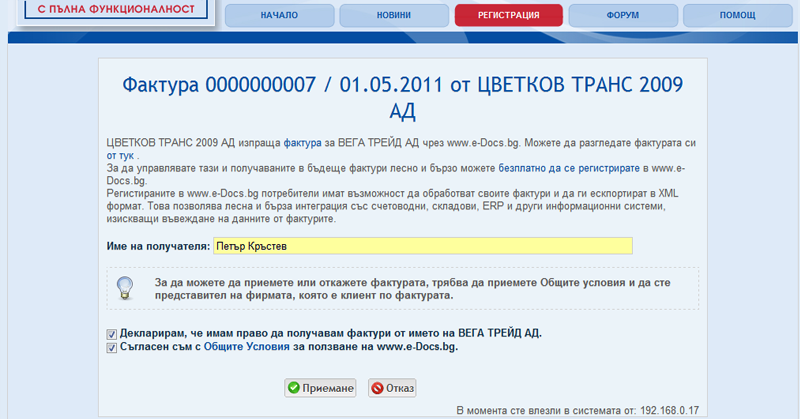Click the hint text starting 'За да можете да приемете'
The height and width of the screenshot is (419, 800).
click(x=412, y=289)
